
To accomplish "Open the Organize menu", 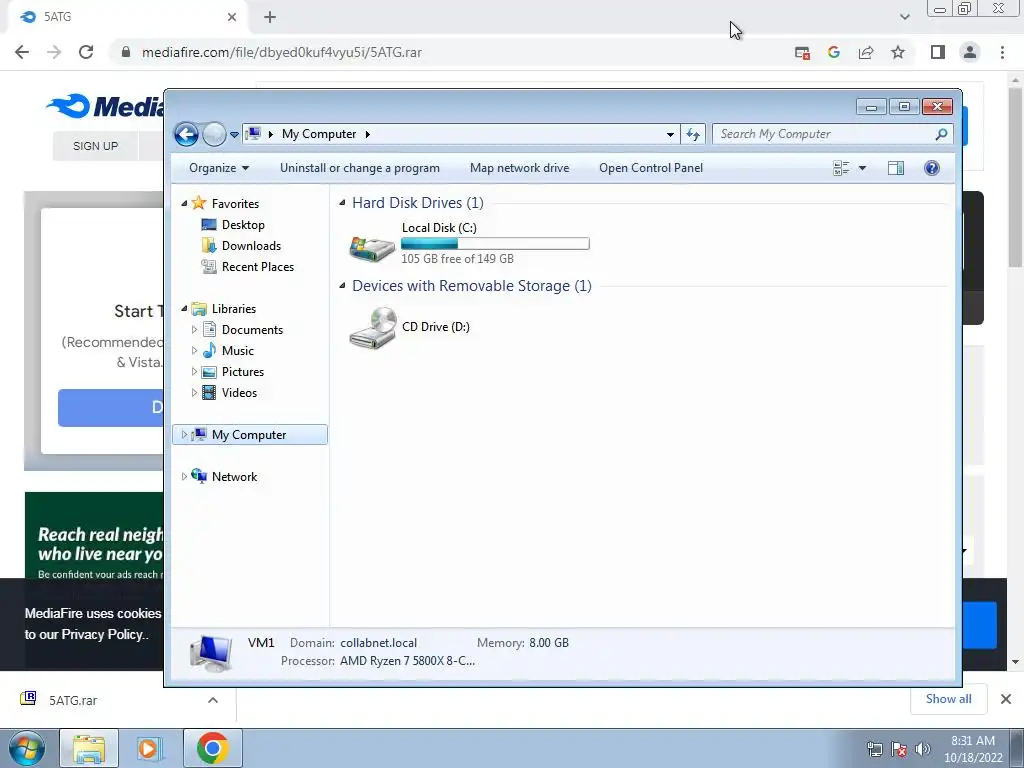I will (x=219, y=168).
